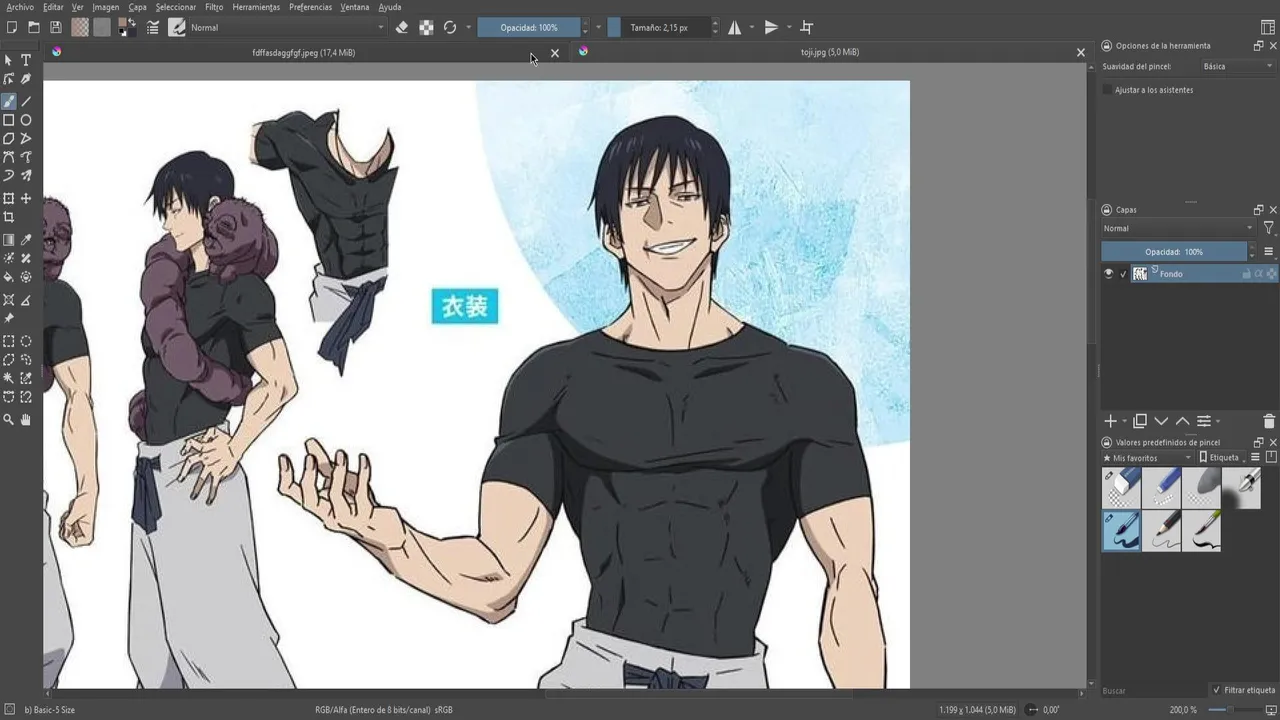Open an existing file icon

[33, 27]
